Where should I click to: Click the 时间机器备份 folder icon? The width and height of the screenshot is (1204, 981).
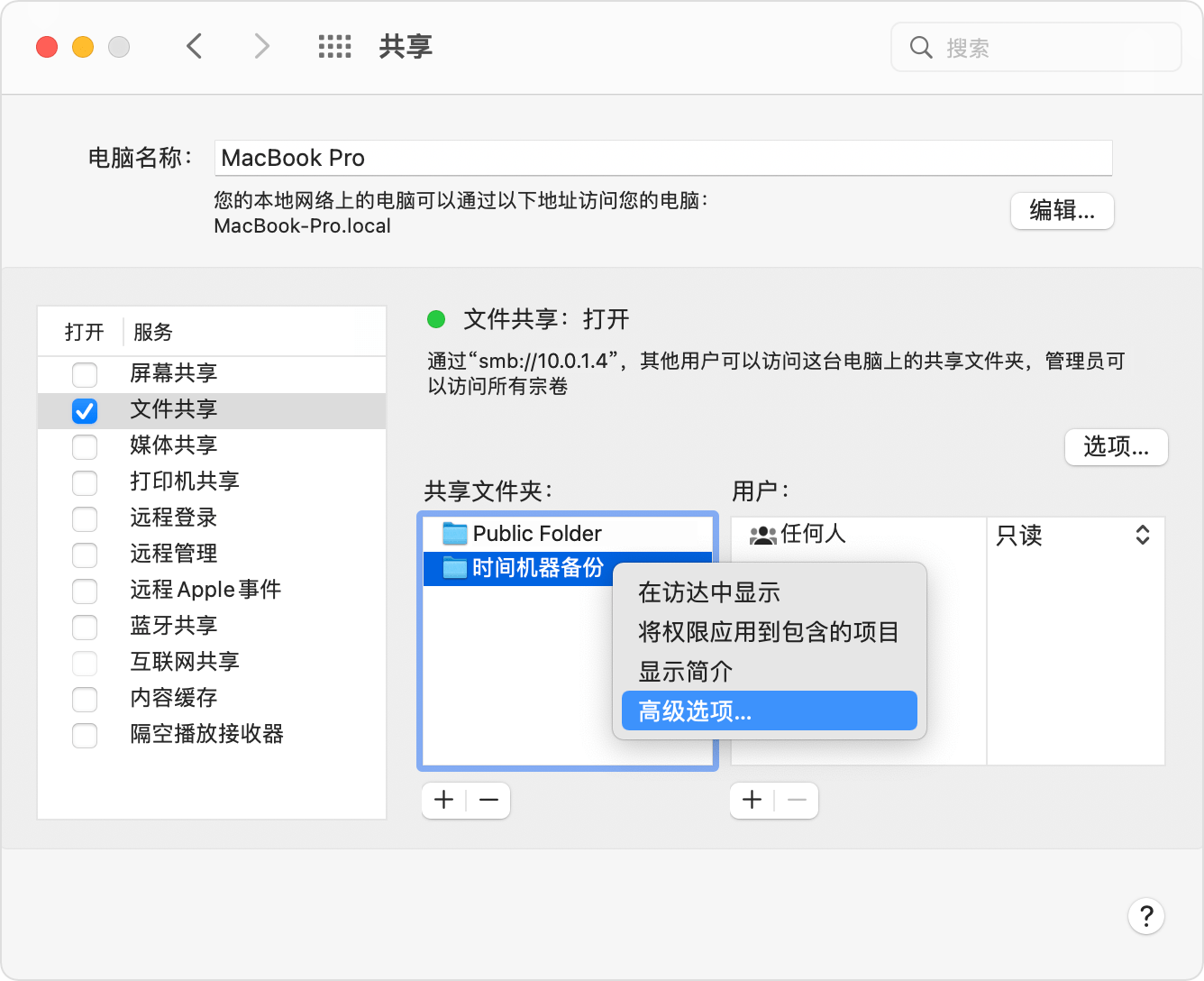(455, 567)
